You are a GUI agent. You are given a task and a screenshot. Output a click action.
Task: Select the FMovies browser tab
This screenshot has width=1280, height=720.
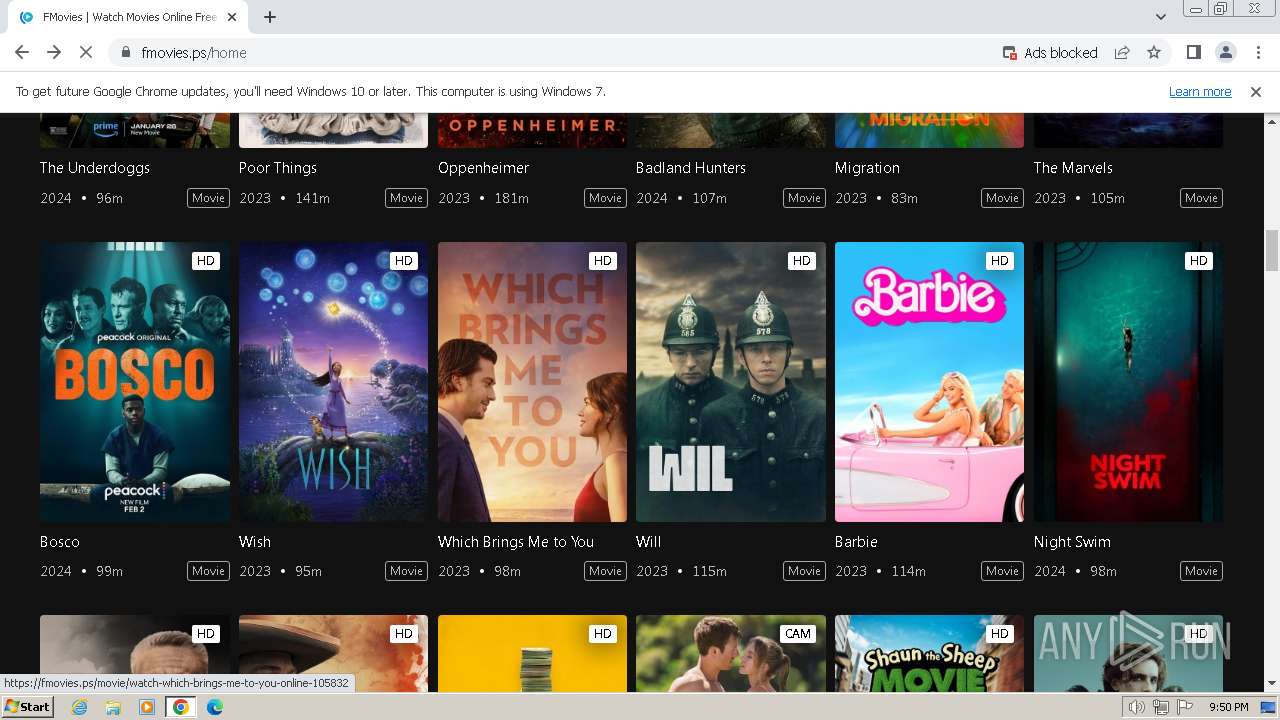click(128, 17)
